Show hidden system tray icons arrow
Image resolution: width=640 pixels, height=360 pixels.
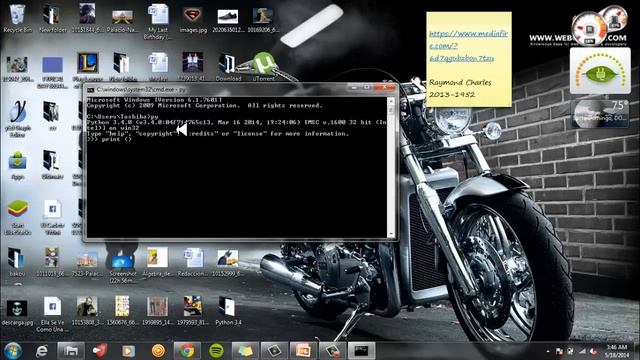[x=547, y=351]
